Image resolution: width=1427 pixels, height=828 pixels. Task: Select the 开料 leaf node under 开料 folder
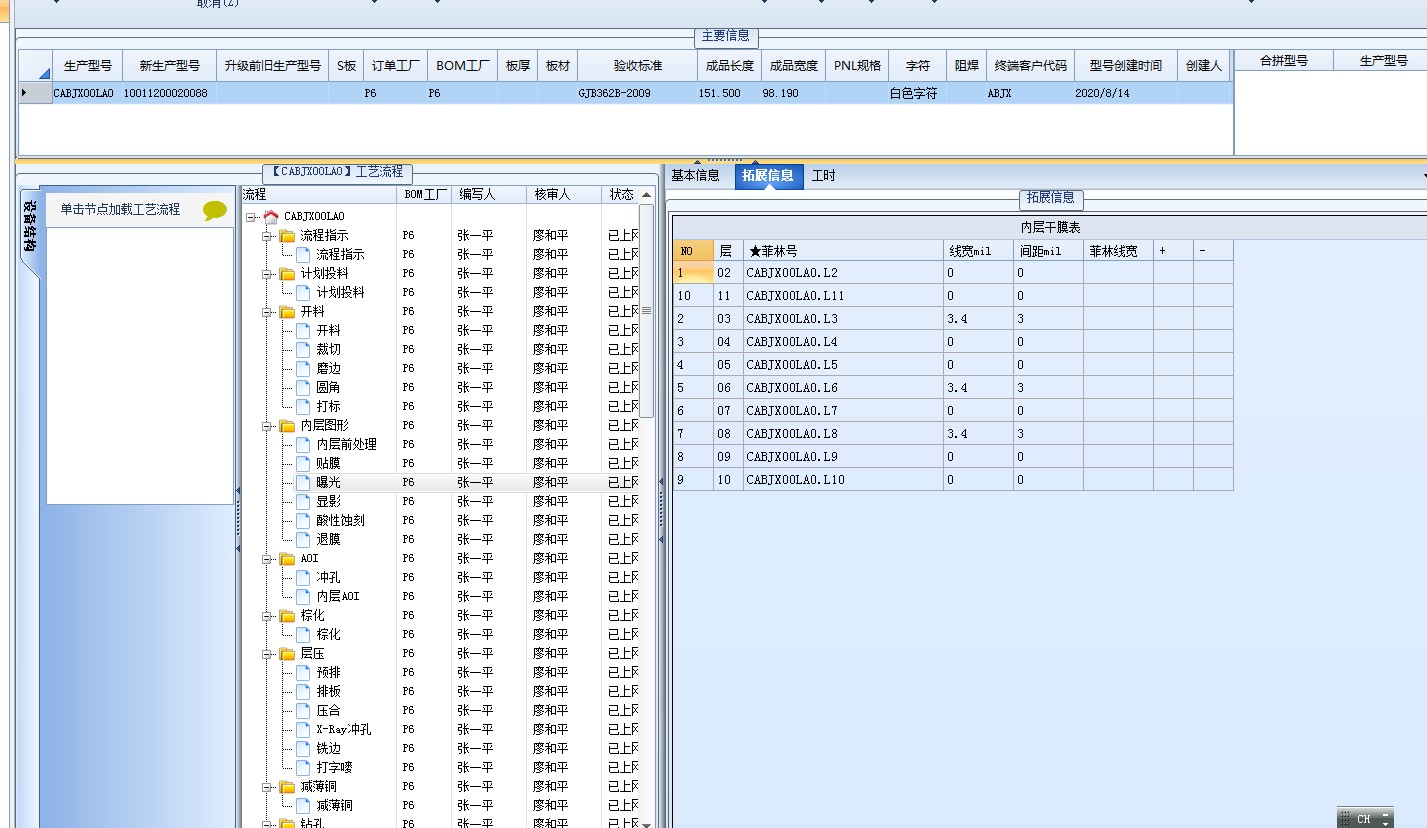pyautogui.click(x=329, y=330)
